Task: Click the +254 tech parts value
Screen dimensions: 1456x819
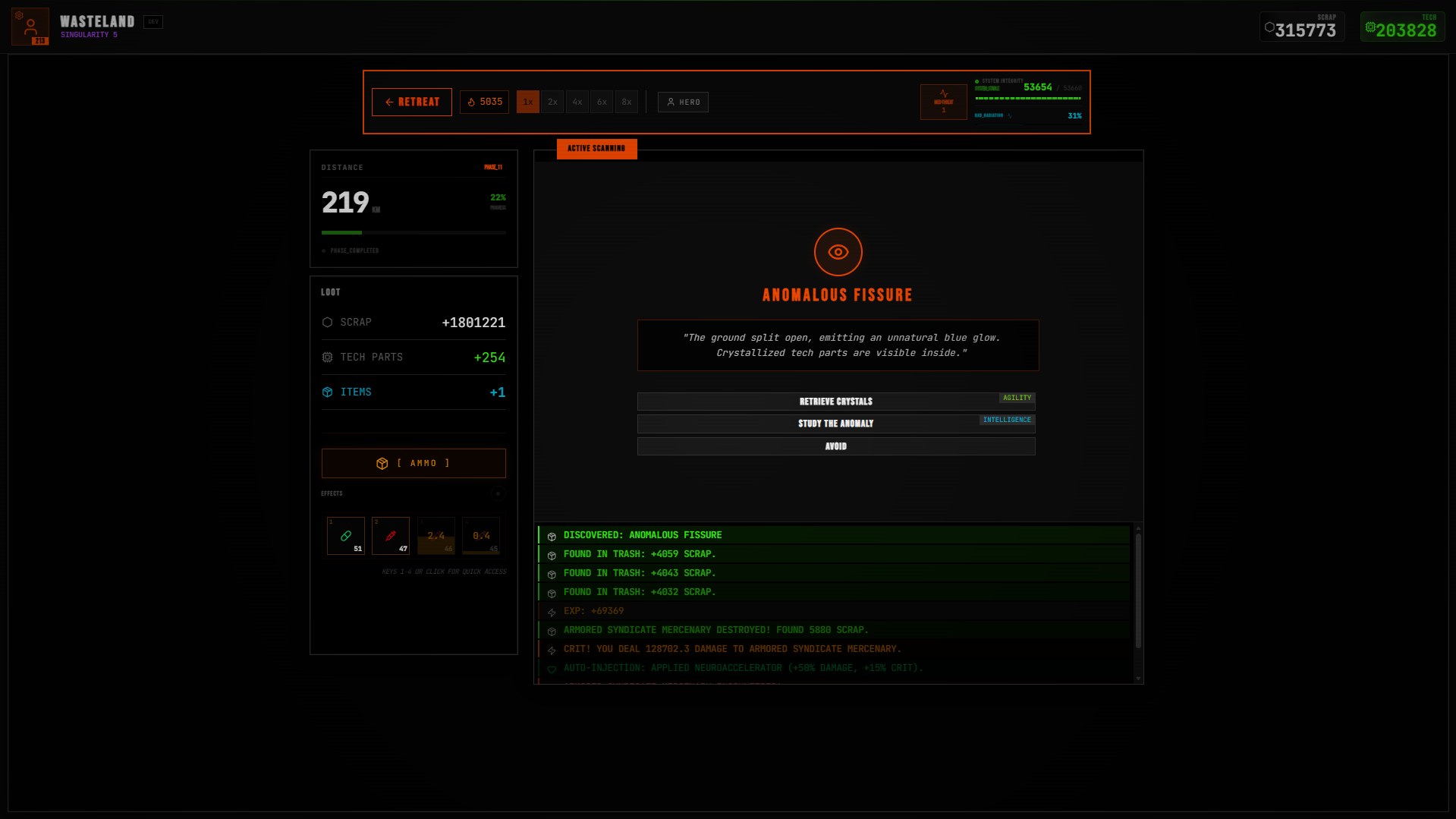Action: click(x=489, y=358)
